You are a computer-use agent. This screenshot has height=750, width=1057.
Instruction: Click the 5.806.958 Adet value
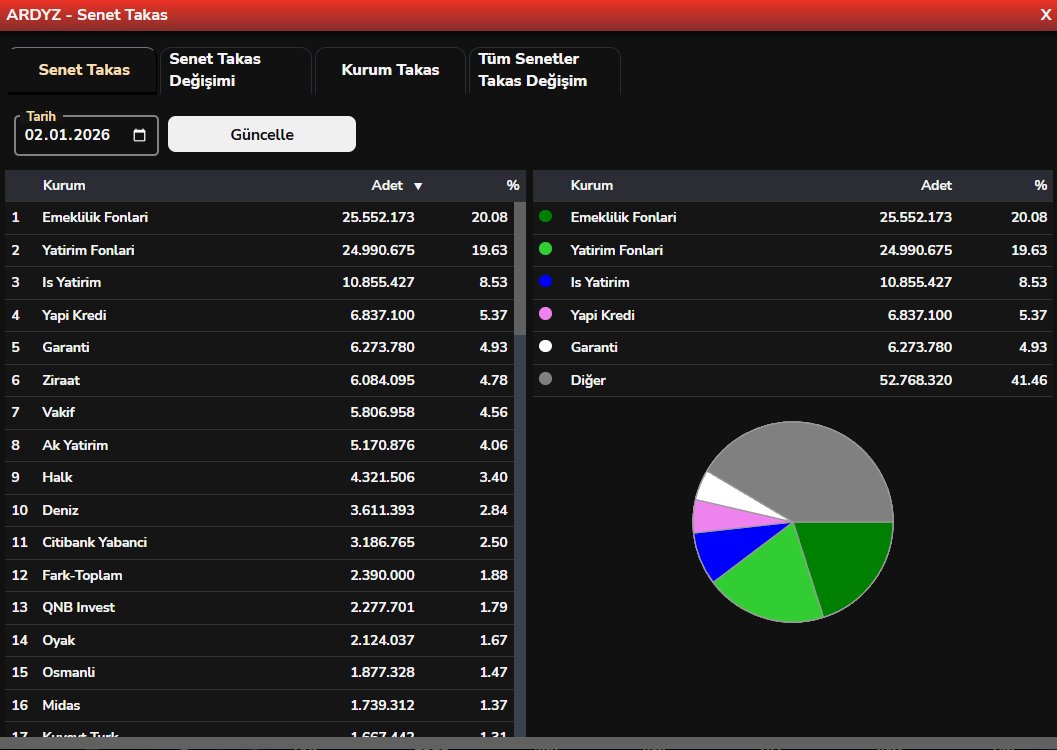382,412
